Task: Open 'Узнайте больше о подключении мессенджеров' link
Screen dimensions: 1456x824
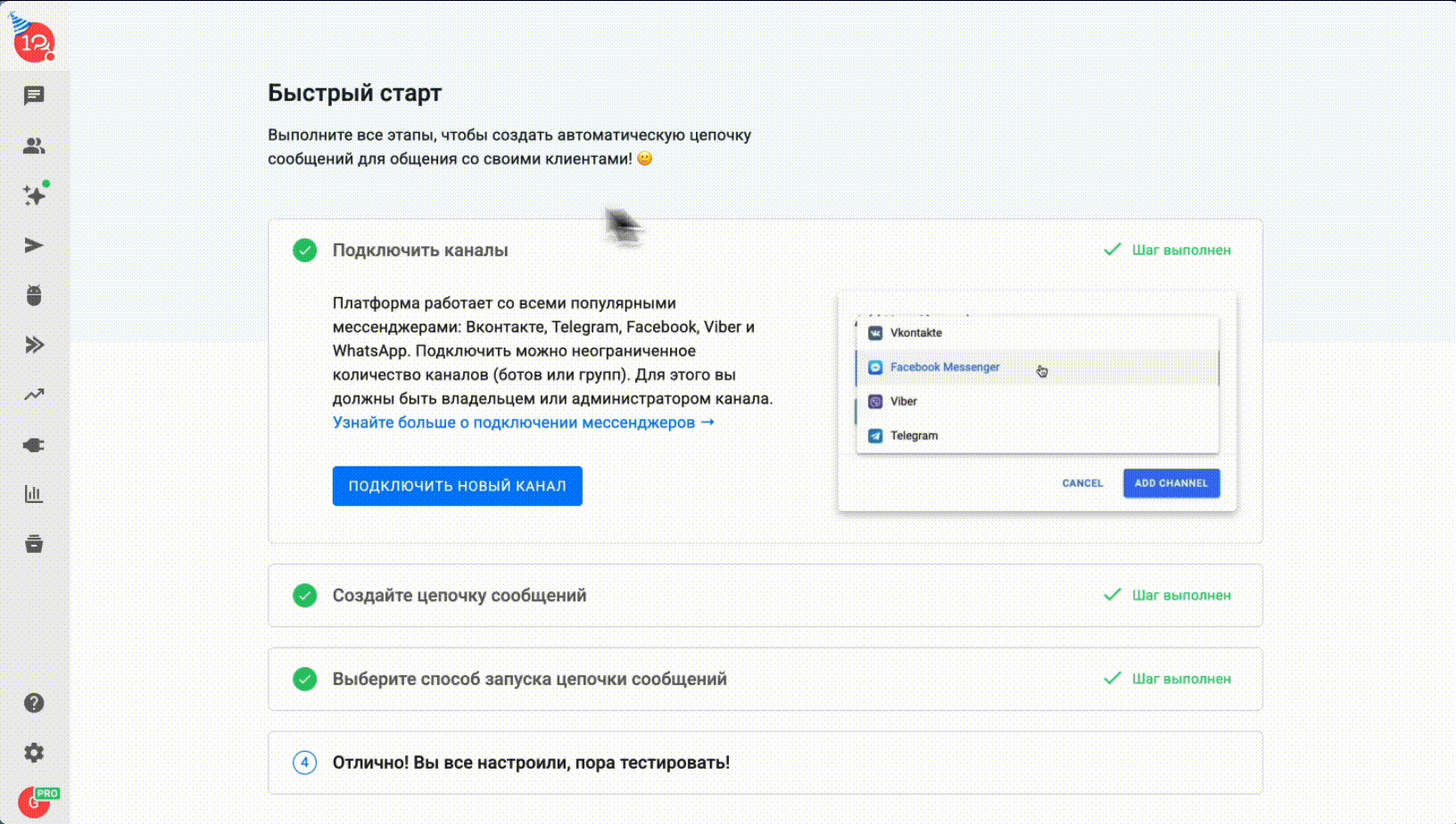Action: pos(523,423)
